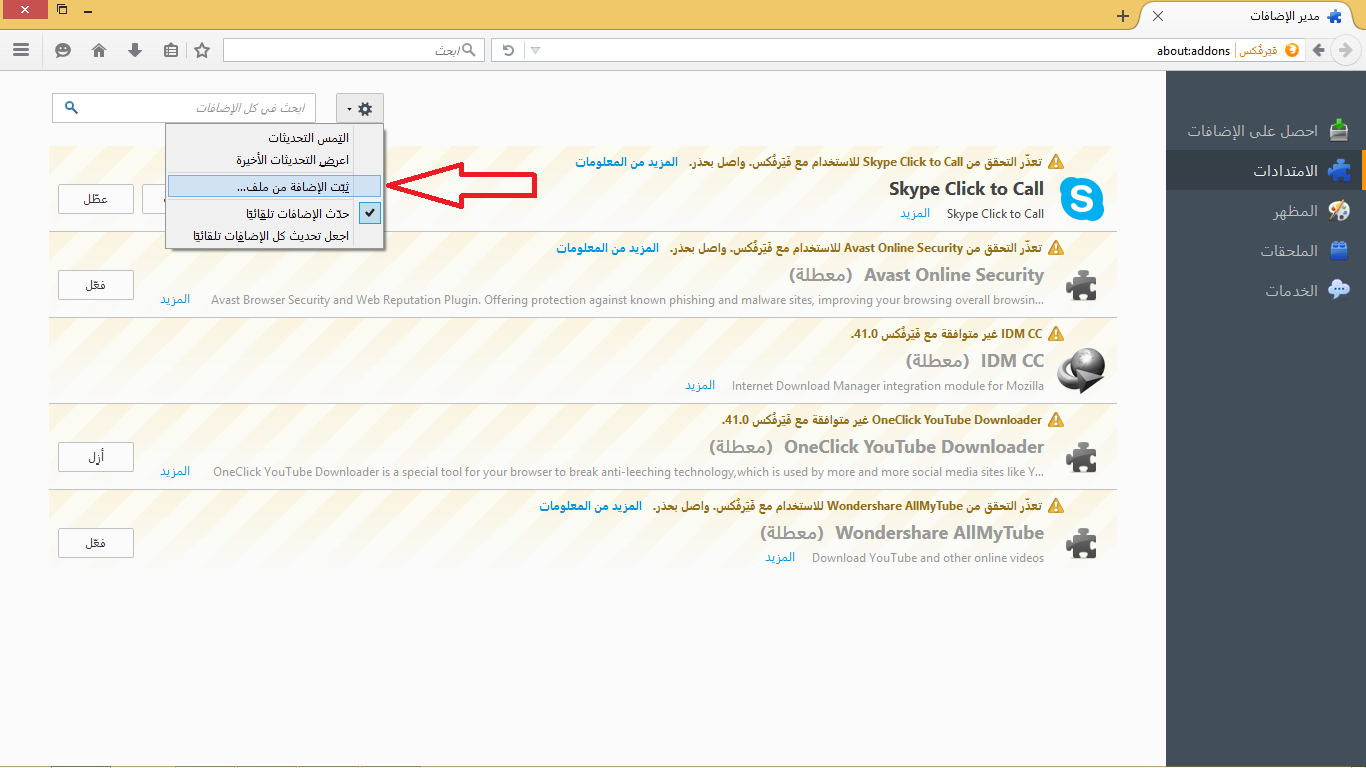This screenshot has width=1366, height=768.
Task: Select the Skype Click to Call title
Action: pyautogui.click(x=966, y=189)
